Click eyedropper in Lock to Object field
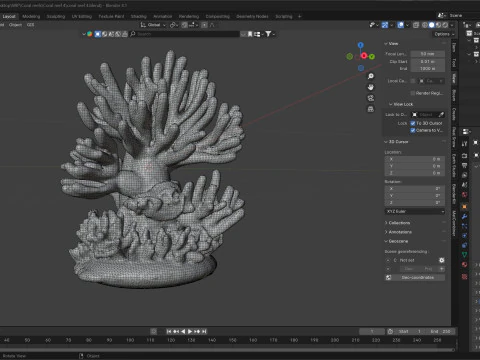This screenshot has height=360, width=480. point(441,115)
